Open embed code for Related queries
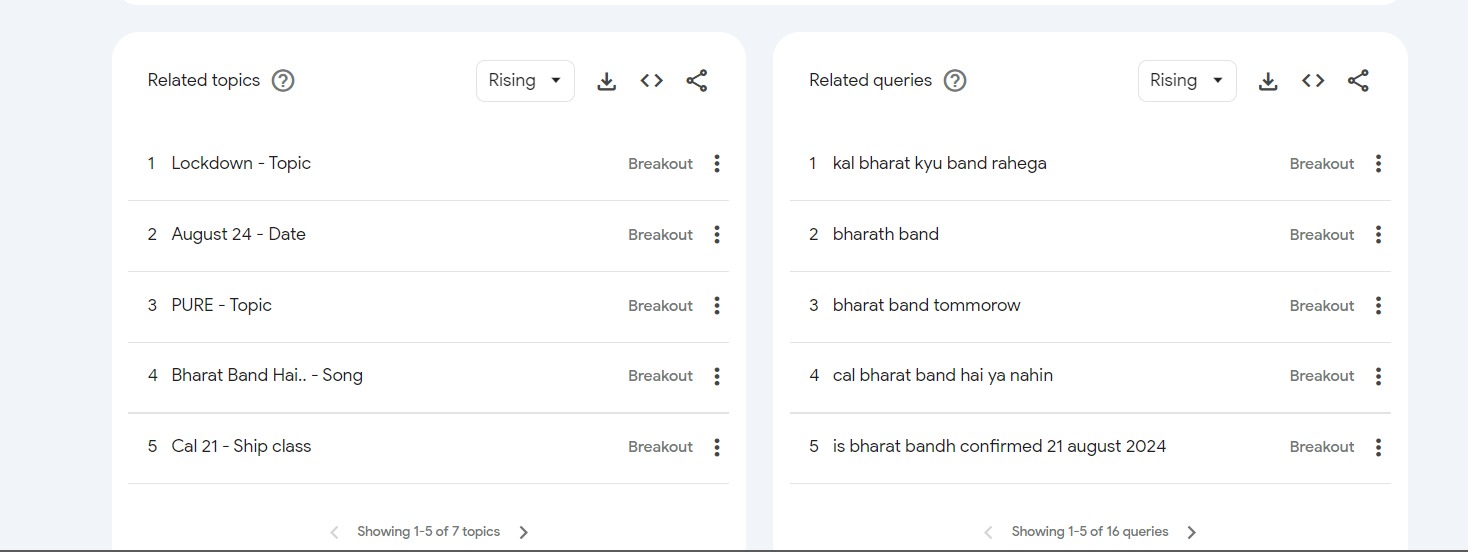The width and height of the screenshot is (1468, 552). tap(1313, 81)
